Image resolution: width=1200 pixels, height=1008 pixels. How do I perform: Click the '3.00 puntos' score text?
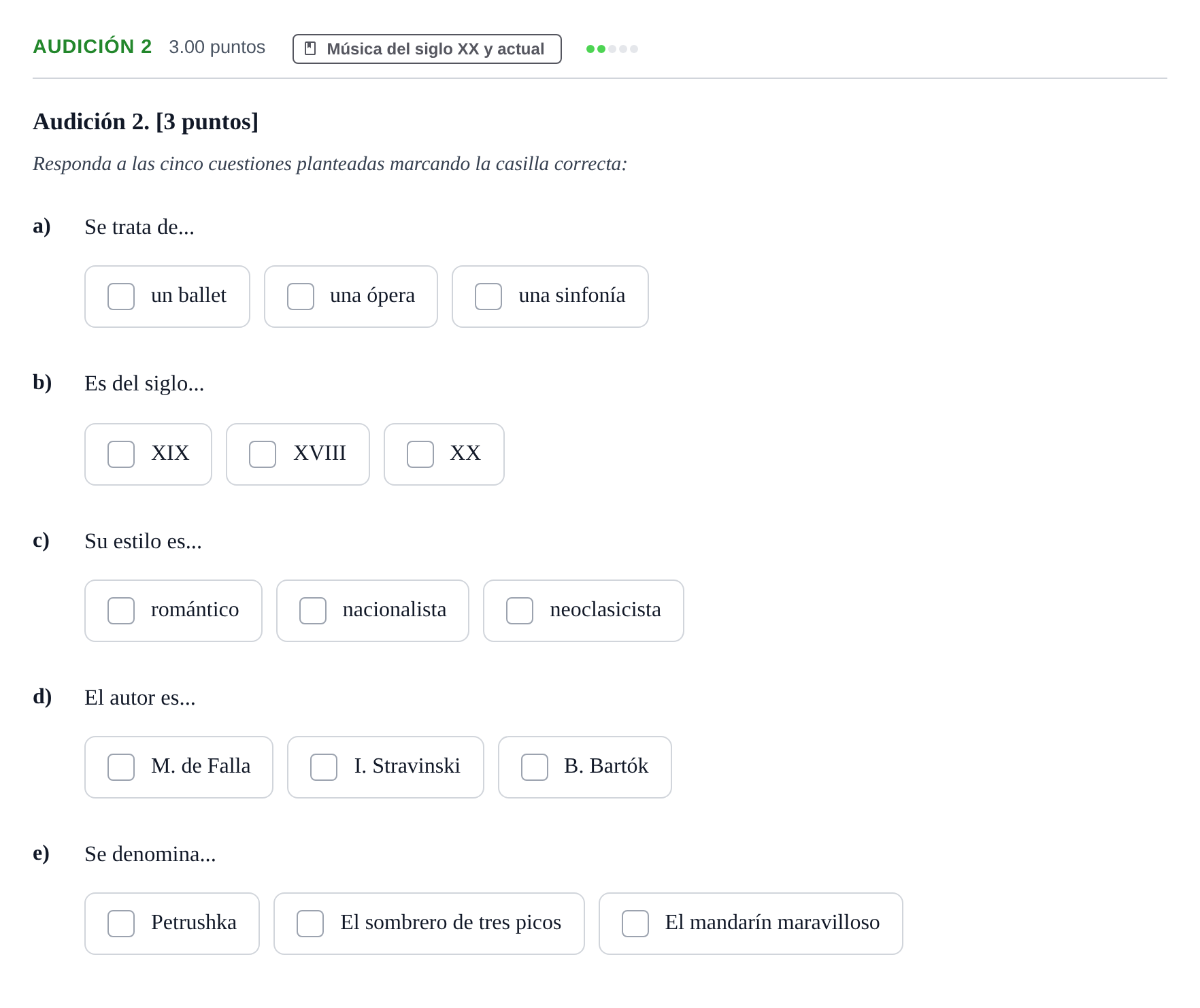(217, 47)
